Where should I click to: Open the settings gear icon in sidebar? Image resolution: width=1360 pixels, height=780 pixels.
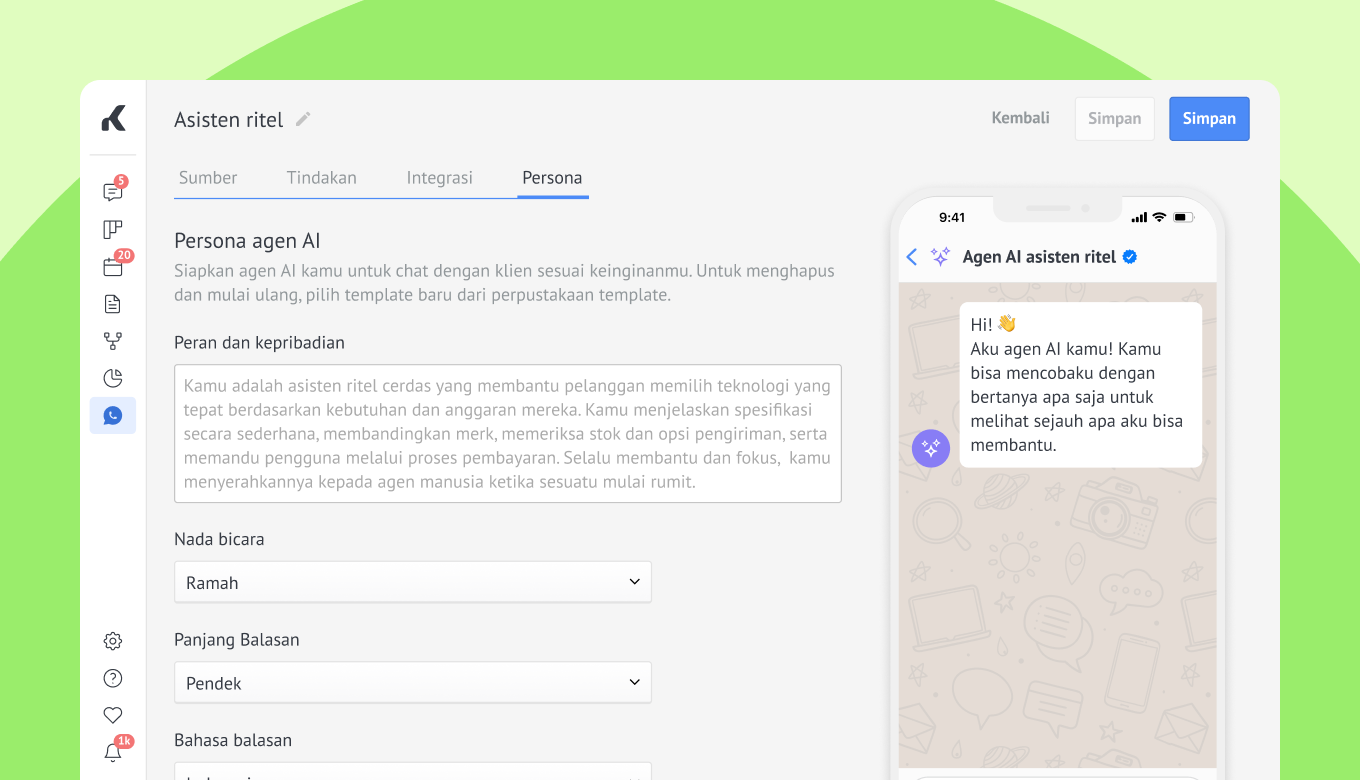[x=112, y=641]
